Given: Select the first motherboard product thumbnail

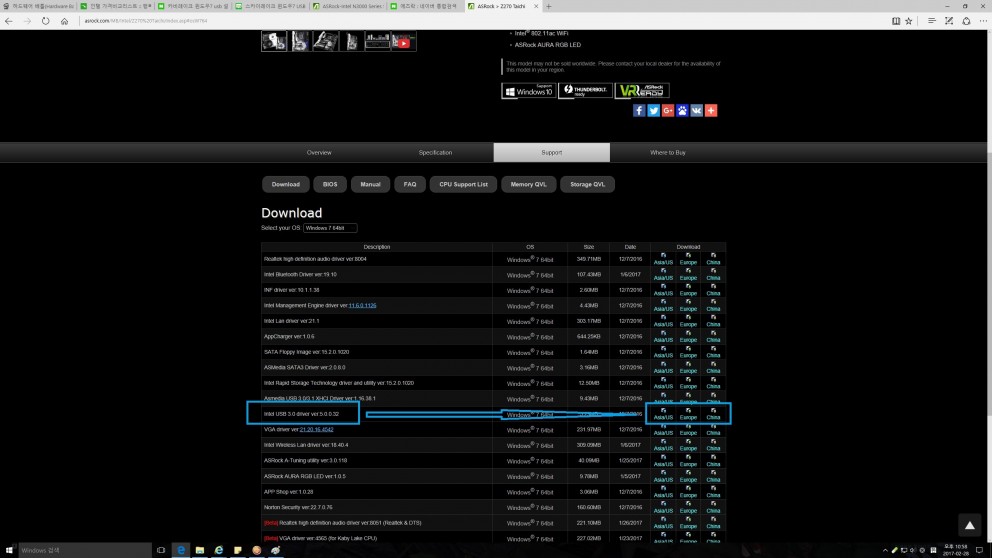Looking at the screenshot, I should (274, 42).
